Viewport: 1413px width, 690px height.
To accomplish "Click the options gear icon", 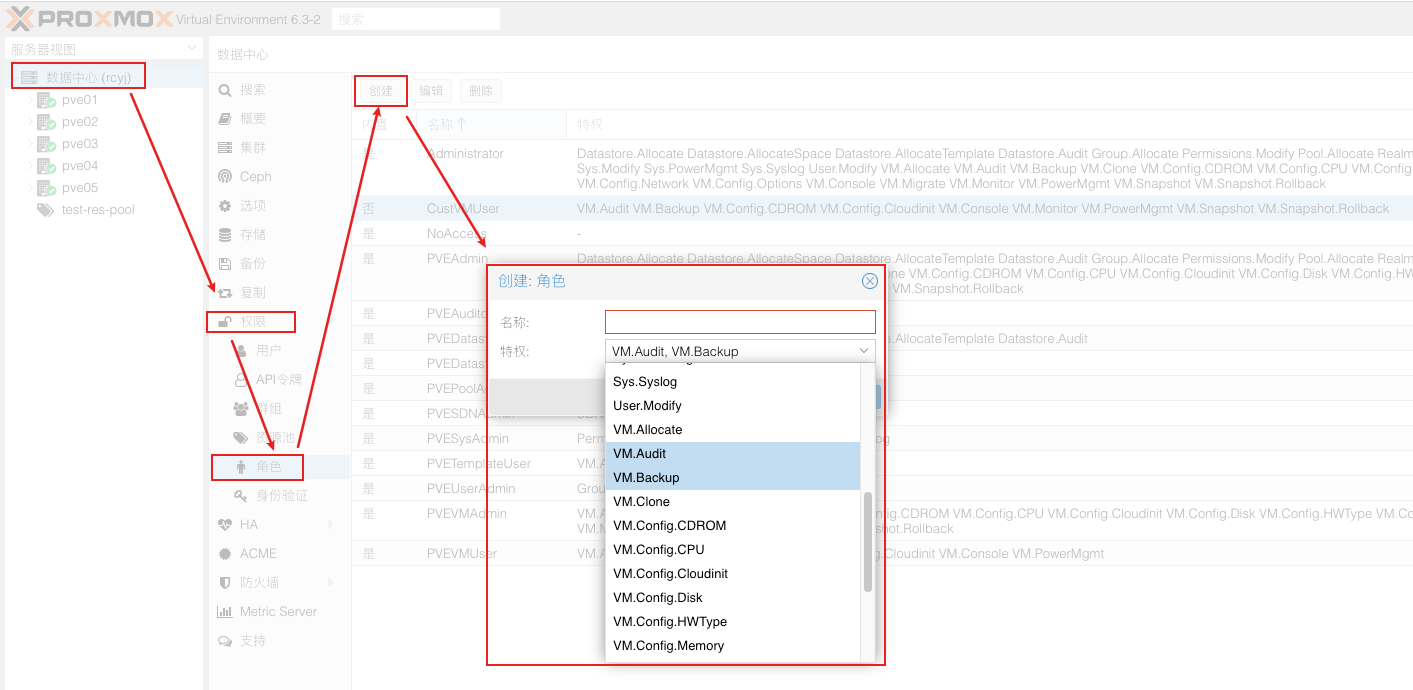I will coord(225,206).
